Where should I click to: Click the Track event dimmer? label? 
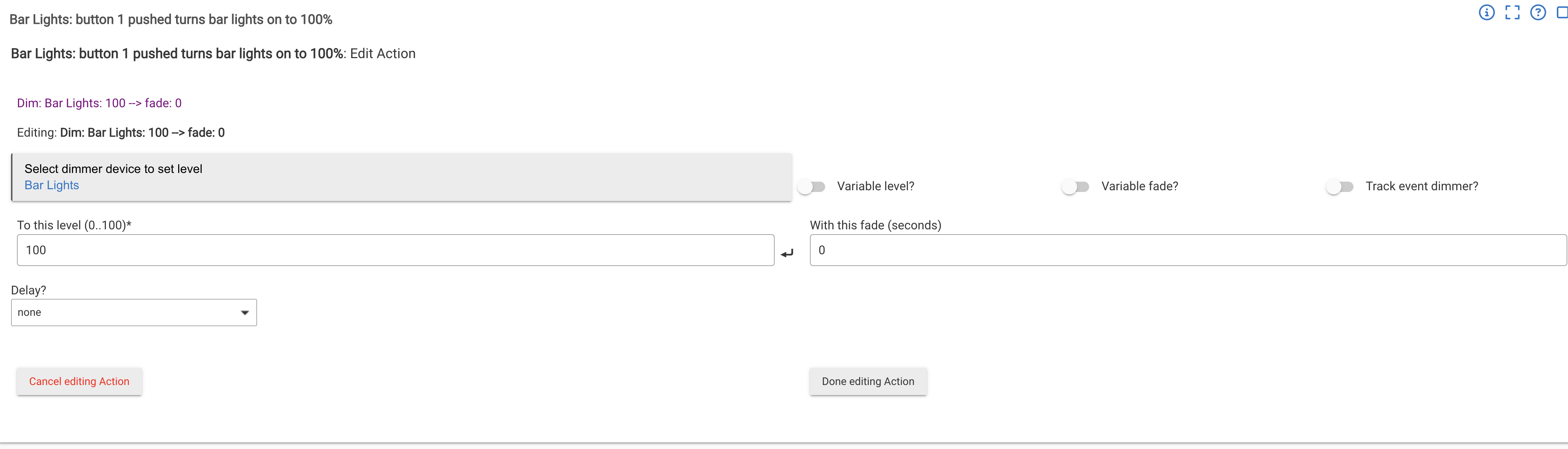point(1421,187)
